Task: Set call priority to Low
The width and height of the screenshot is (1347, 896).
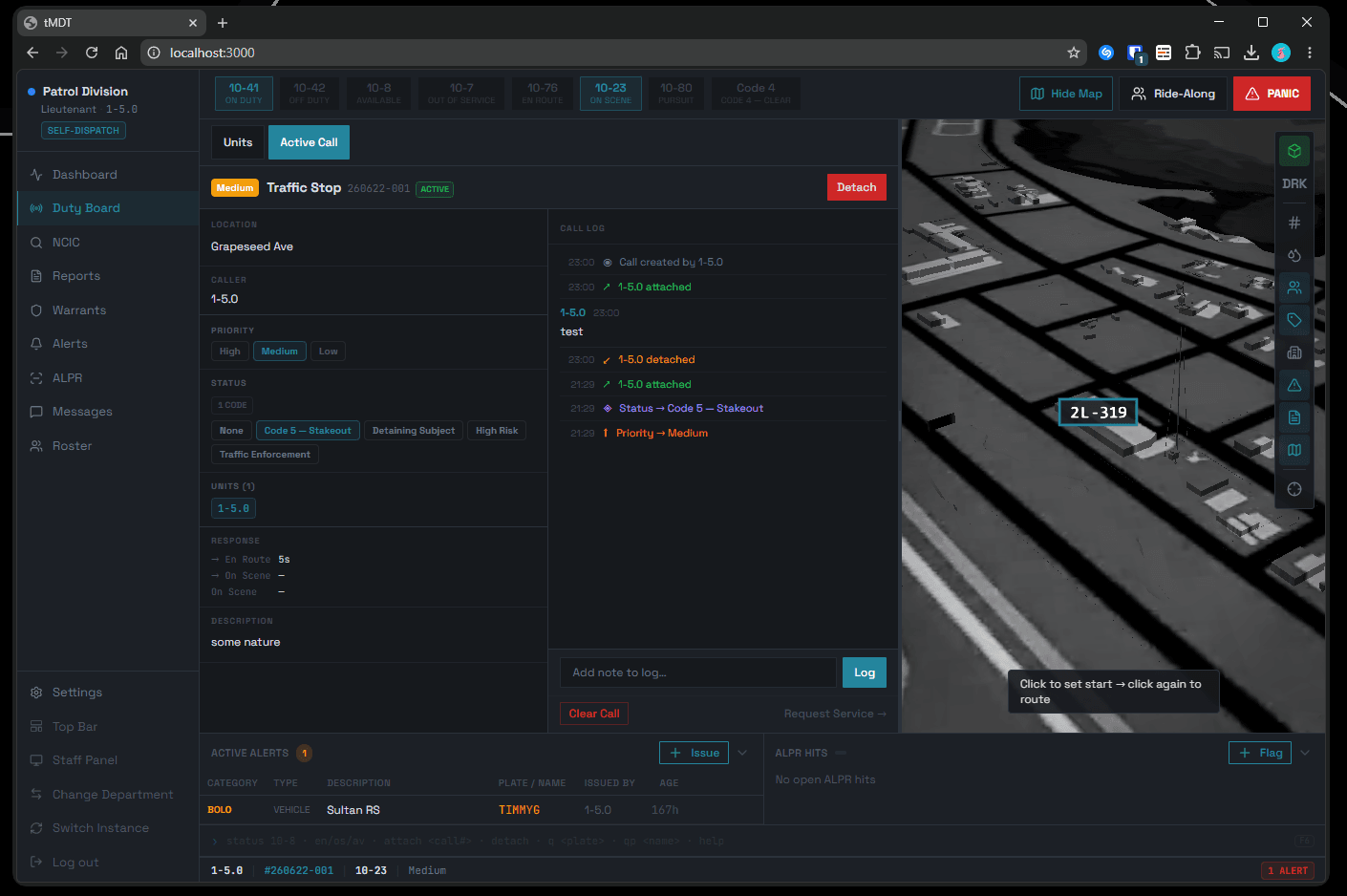Action: [x=328, y=352]
